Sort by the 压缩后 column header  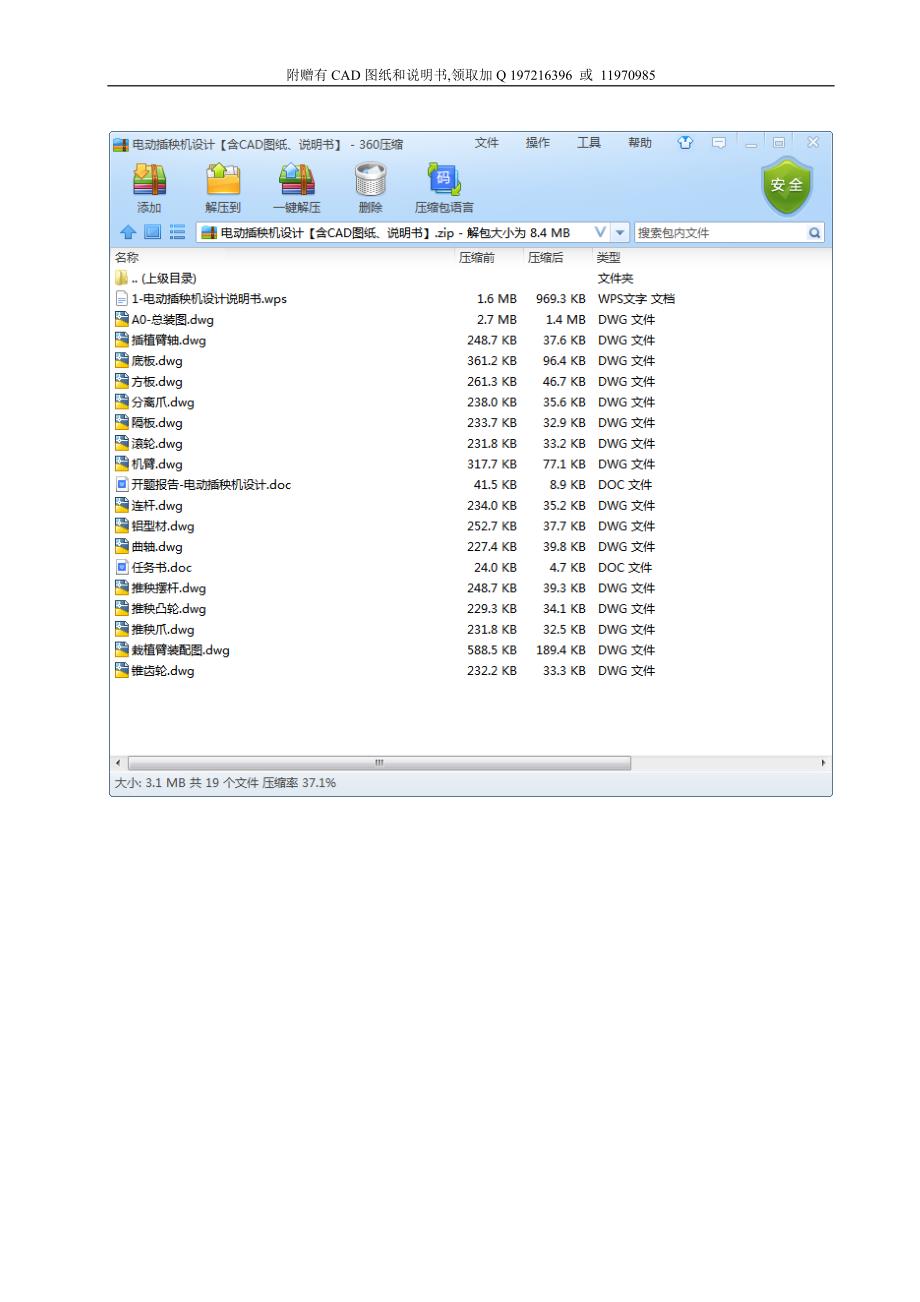(545, 257)
